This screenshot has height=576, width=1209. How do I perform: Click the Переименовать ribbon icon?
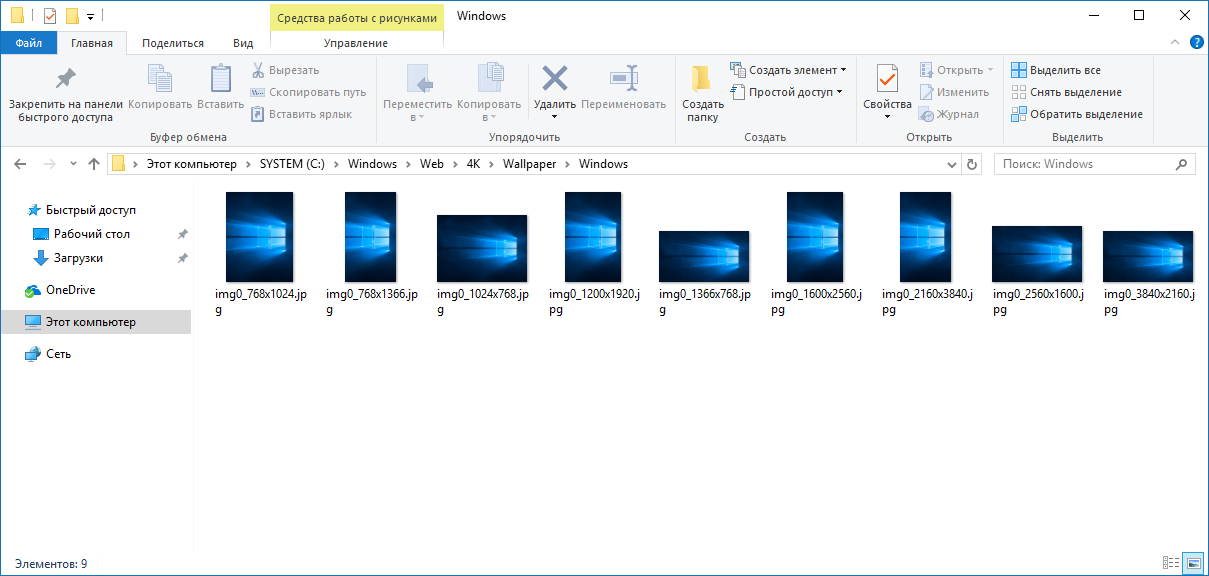(x=624, y=79)
